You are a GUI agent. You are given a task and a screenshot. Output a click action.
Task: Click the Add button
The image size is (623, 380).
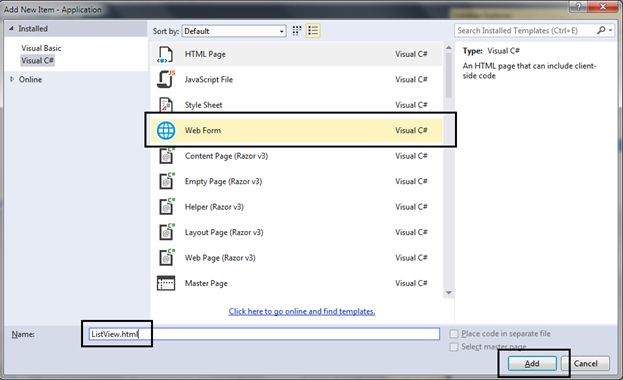(x=532, y=363)
